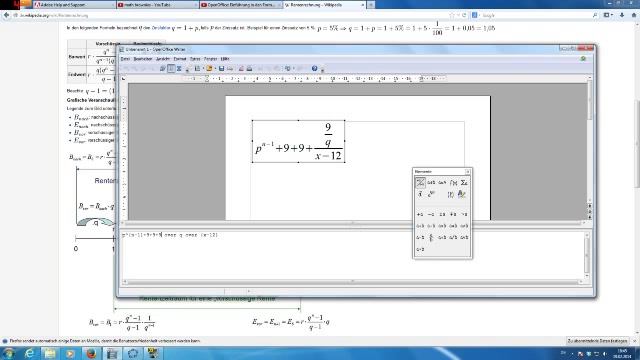This screenshot has width=640, height=360.
Task: Click the Update toolbar icon left of formula cursor
Action: (x=163, y=69)
